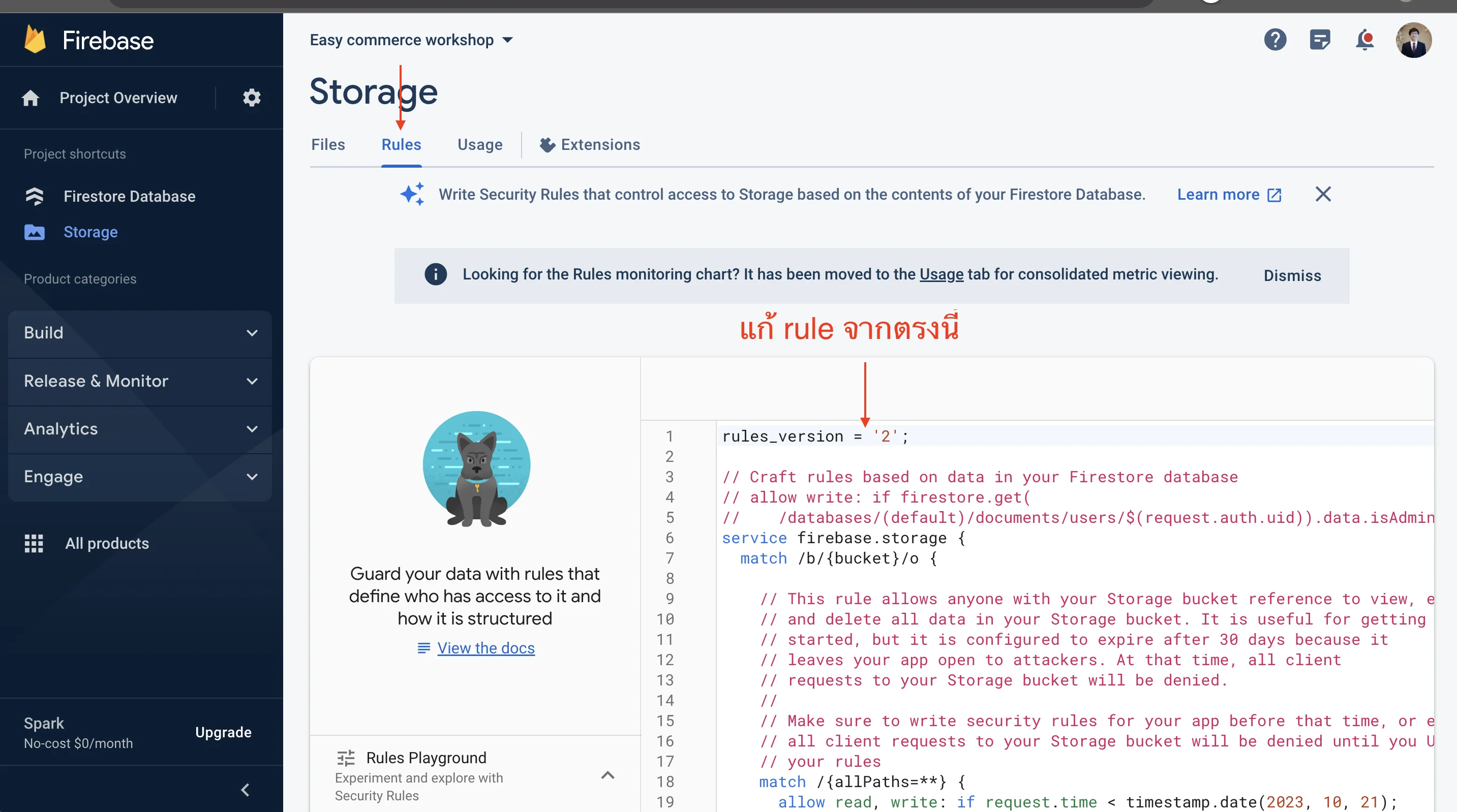Click 'Rules Playground' panel title
Image resolution: width=1457 pixels, height=812 pixels.
(426, 758)
